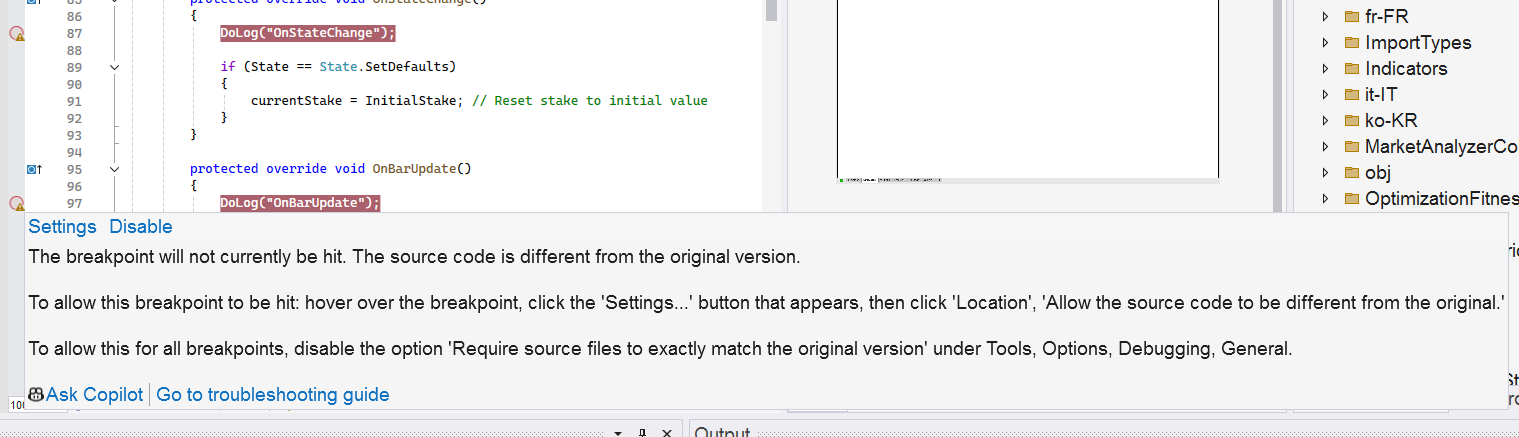Screen dimensions: 1519x437
Task: Select the obj tree item label
Action: pos(1378,173)
